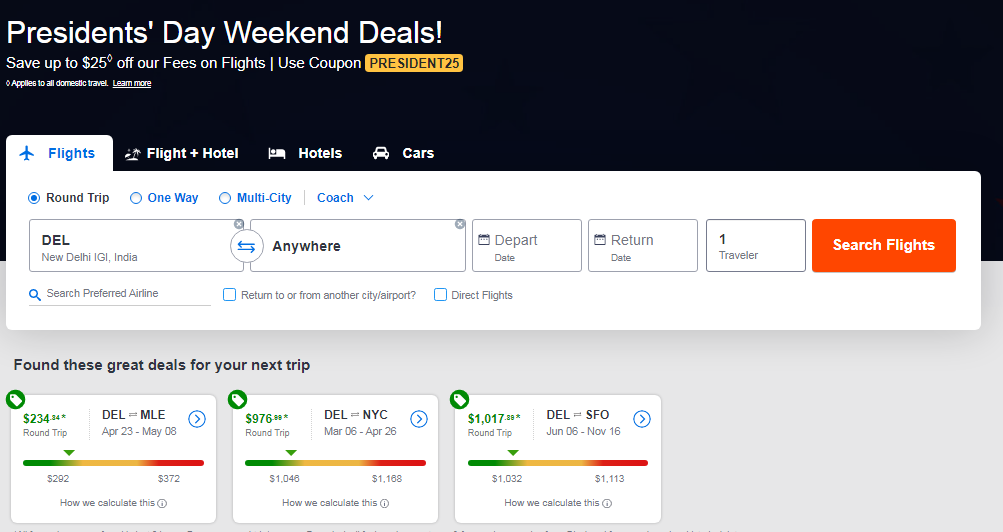The height and width of the screenshot is (532, 1003).
Task: Open the DEL to SFO deal arrow
Action: tap(641, 419)
